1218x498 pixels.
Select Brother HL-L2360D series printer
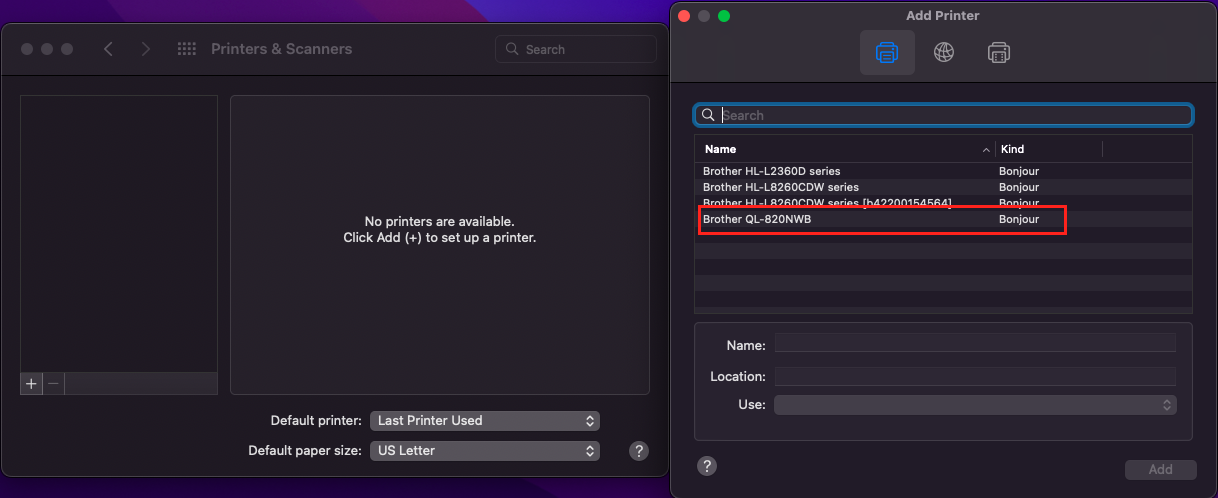[943, 171]
